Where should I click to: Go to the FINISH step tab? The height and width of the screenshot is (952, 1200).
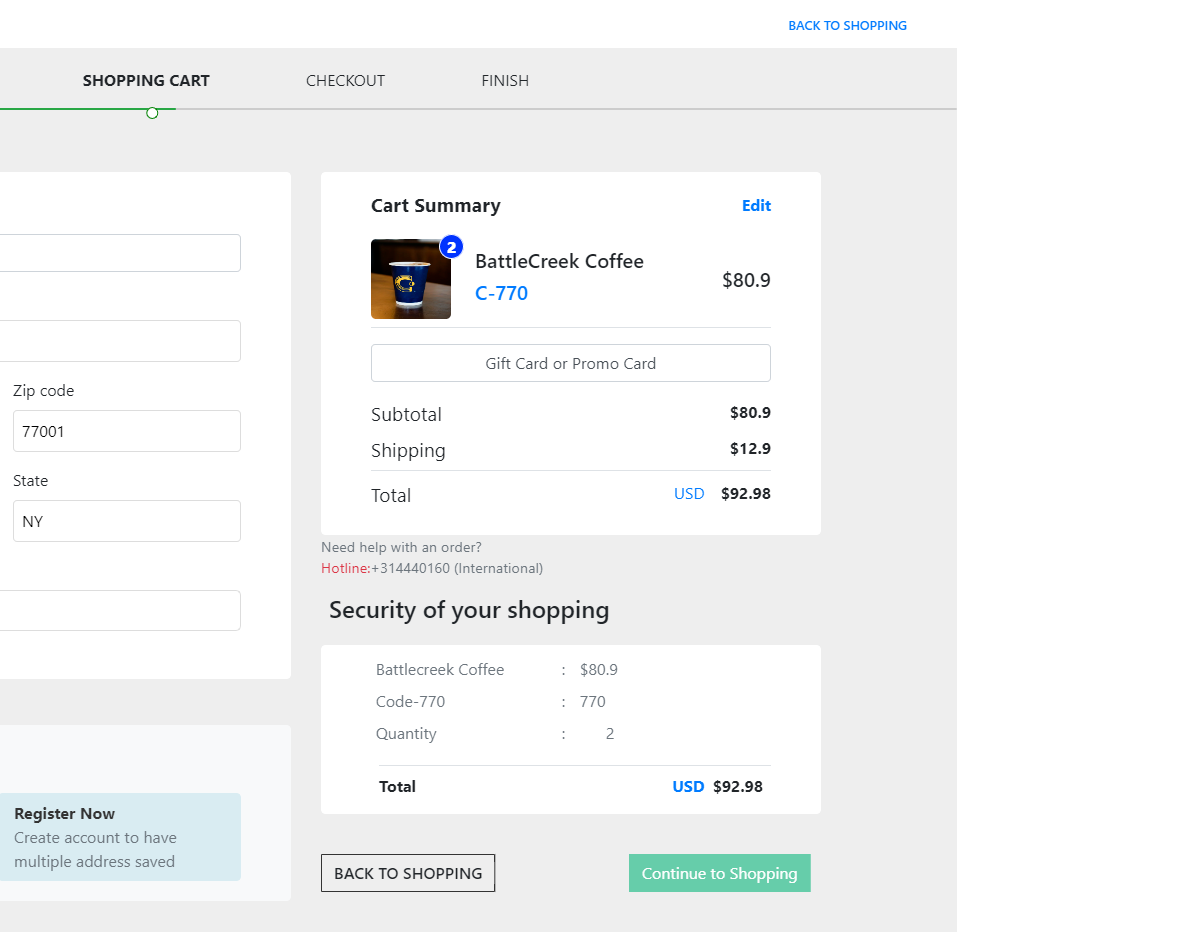pyautogui.click(x=505, y=81)
